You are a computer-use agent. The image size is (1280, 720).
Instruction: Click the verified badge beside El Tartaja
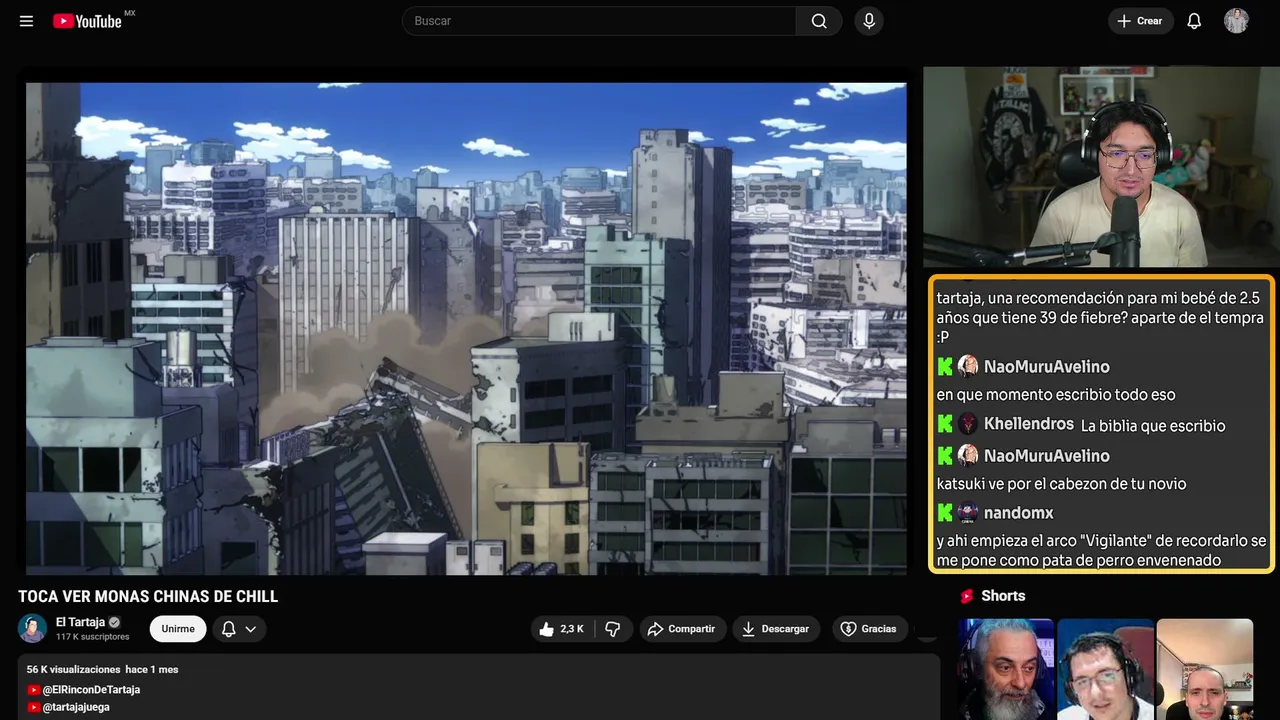(x=115, y=622)
